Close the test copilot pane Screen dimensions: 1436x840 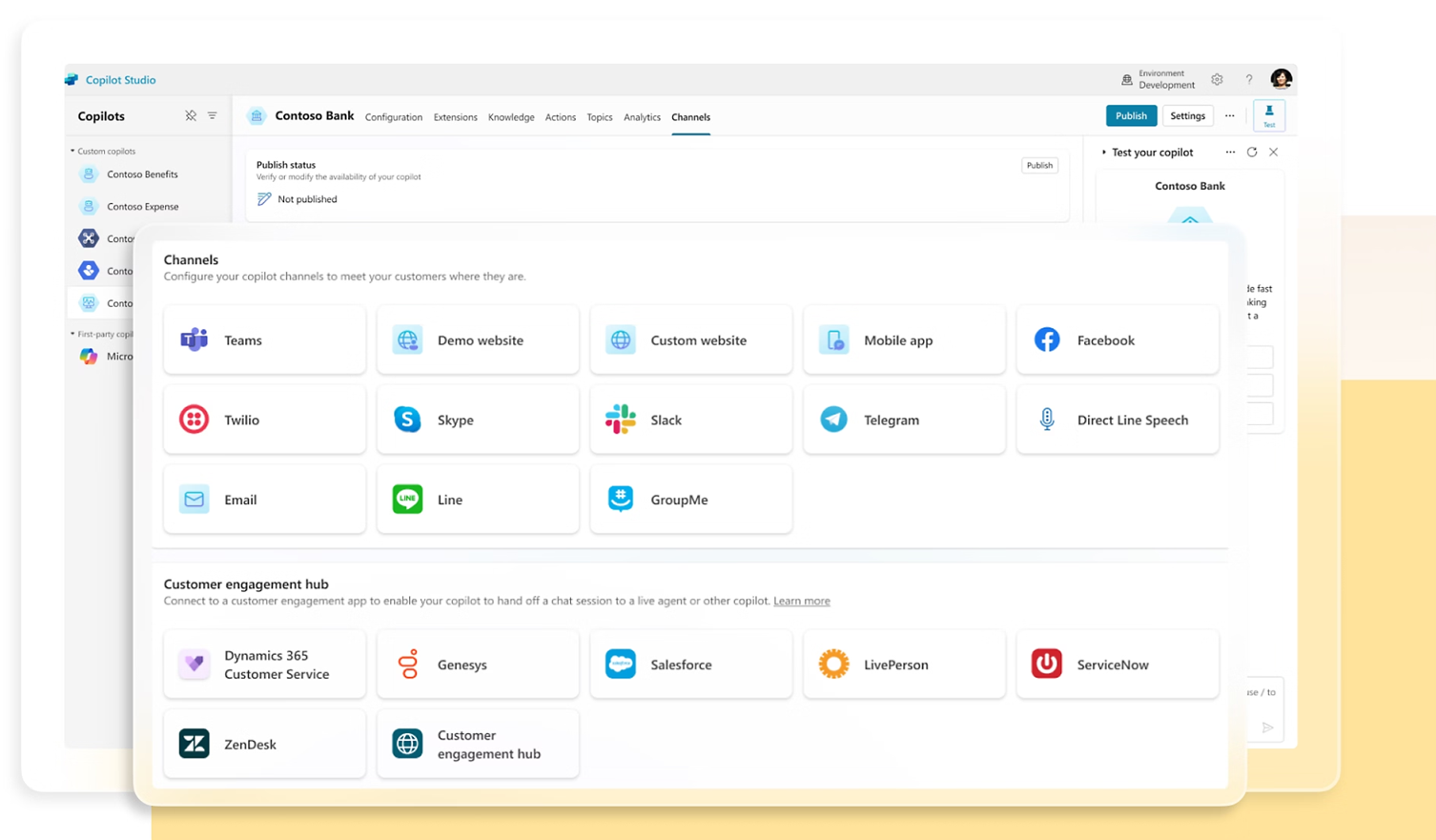(1274, 152)
